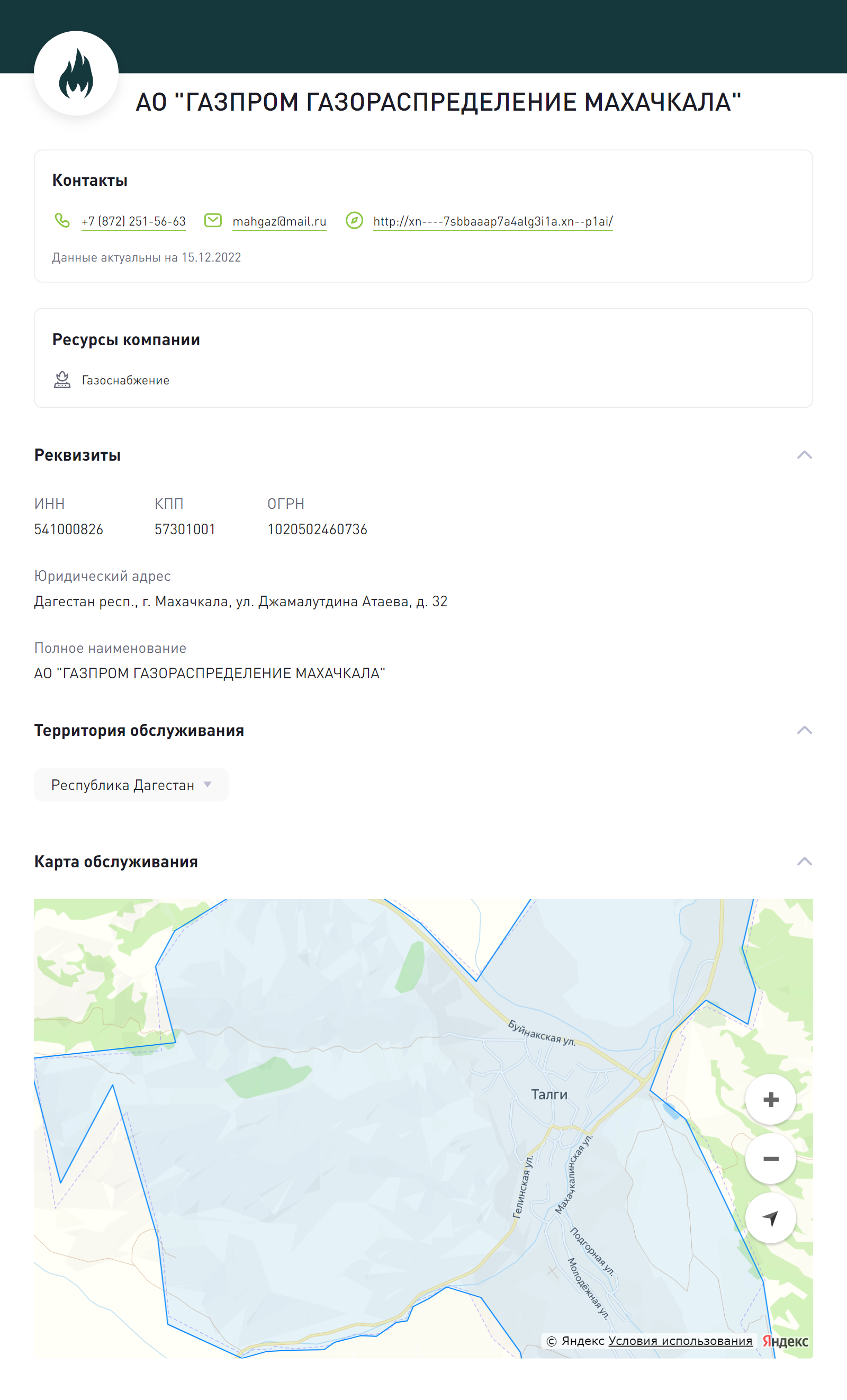Click the Талги label on the map

point(549,1094)
